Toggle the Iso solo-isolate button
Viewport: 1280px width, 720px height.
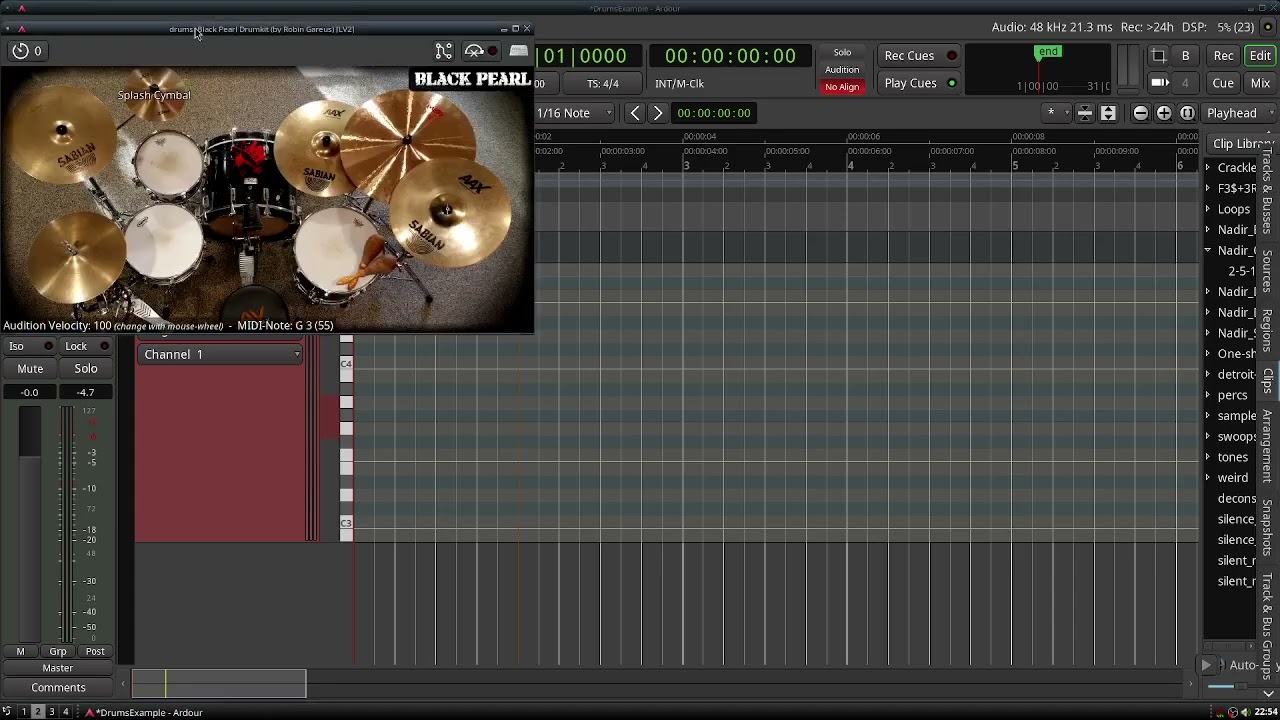coord(29,346)
